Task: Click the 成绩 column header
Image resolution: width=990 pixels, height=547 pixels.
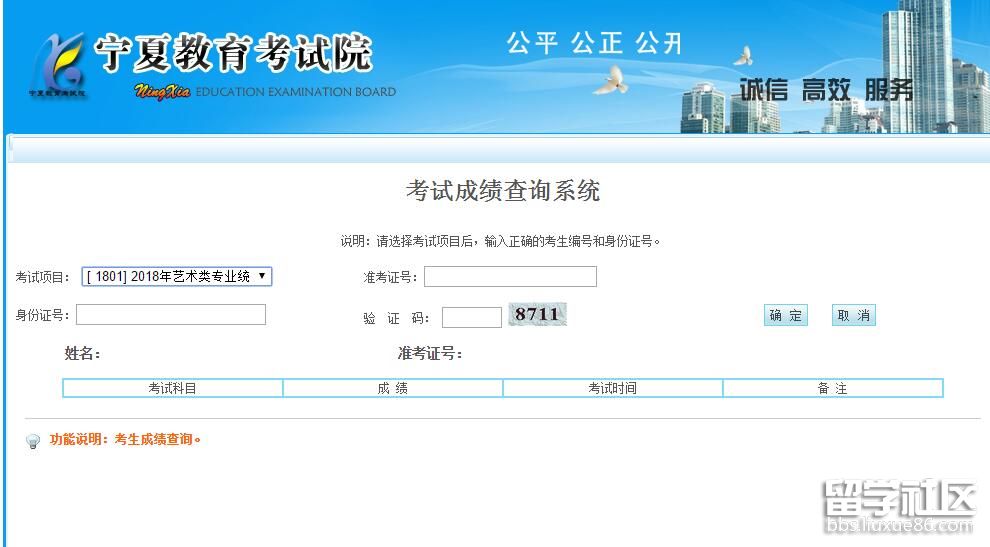Action: 393,388
